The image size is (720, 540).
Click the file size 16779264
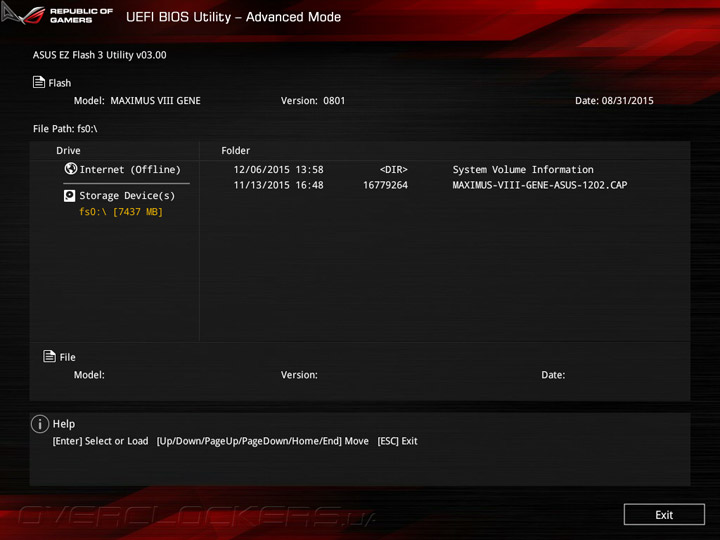click(x=385, y=185)
